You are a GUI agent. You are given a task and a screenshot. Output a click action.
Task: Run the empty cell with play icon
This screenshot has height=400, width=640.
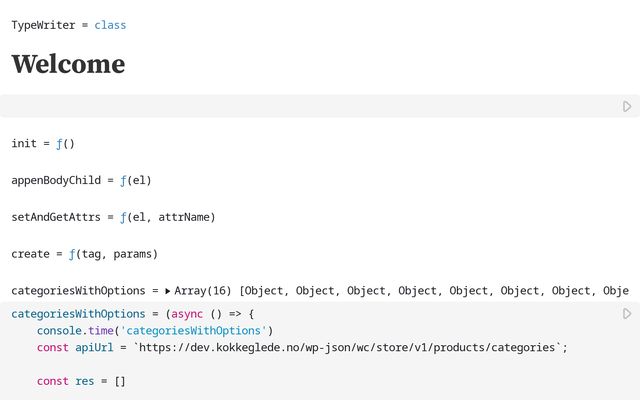[627, 106]
